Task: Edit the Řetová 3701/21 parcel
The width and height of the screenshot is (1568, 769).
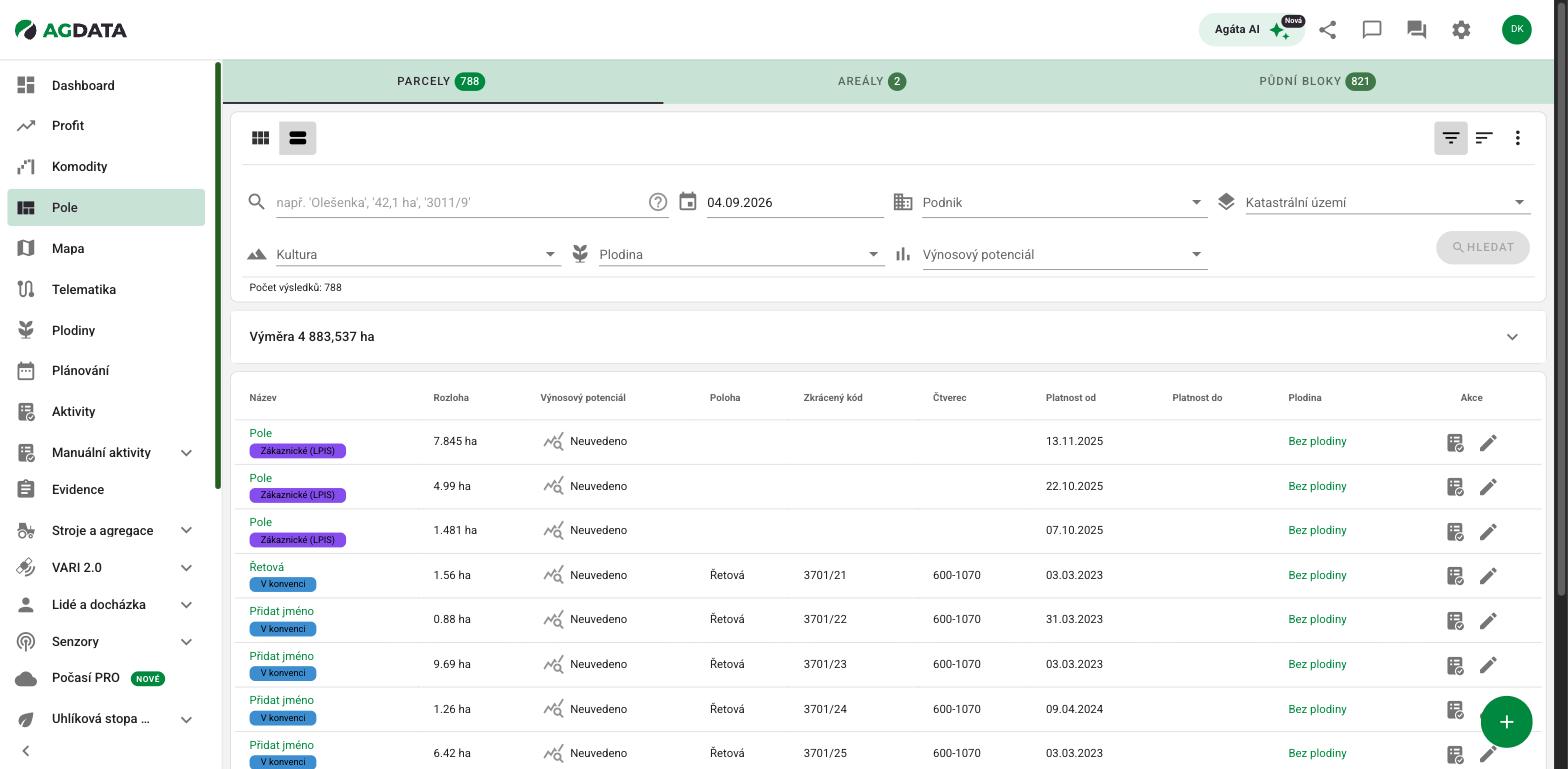Action: tap(1488, 576)
